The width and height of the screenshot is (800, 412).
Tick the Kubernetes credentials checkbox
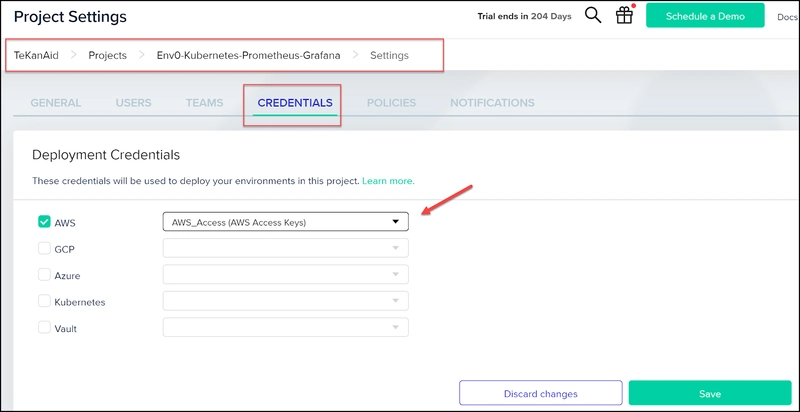44,301
